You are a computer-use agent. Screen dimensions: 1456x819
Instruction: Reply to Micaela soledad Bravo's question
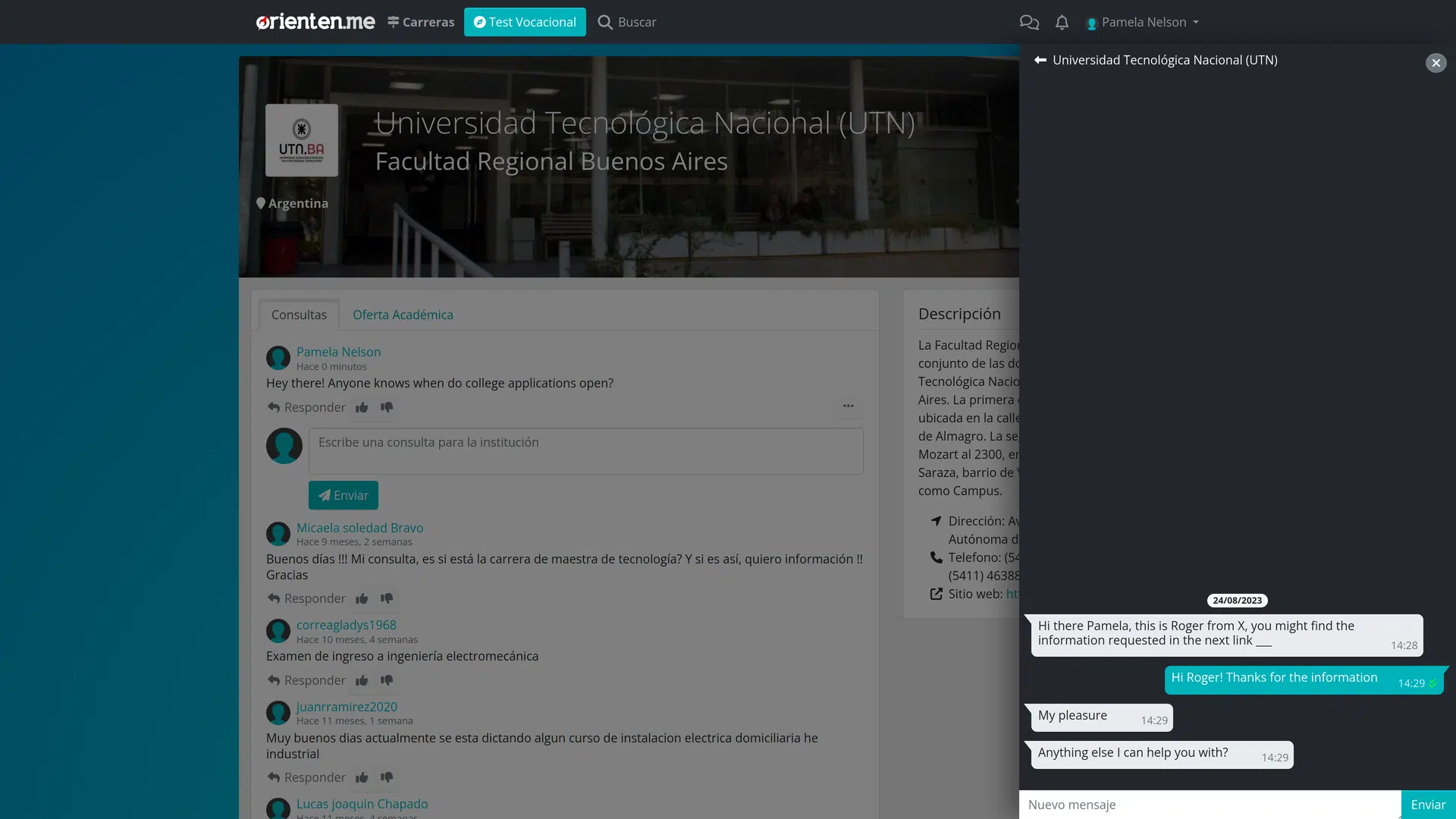click(x=306, y=598)
